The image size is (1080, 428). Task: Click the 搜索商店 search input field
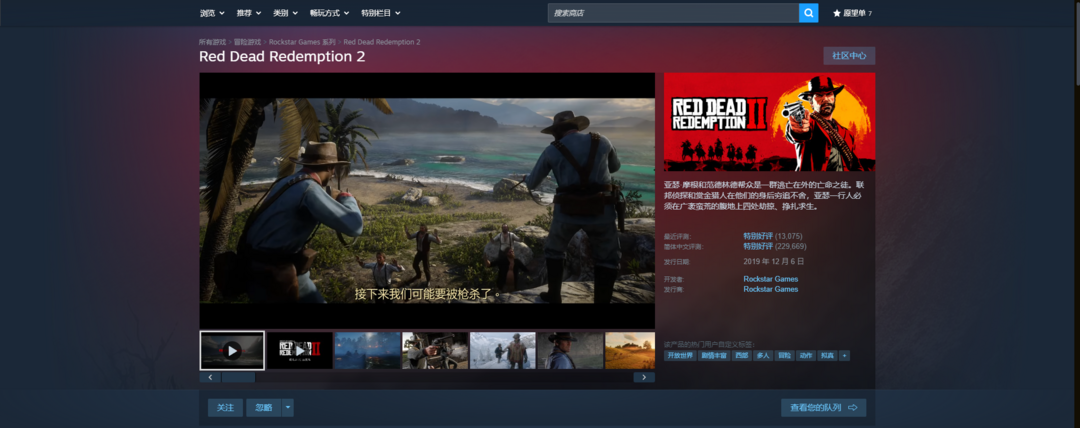[673, 13]
